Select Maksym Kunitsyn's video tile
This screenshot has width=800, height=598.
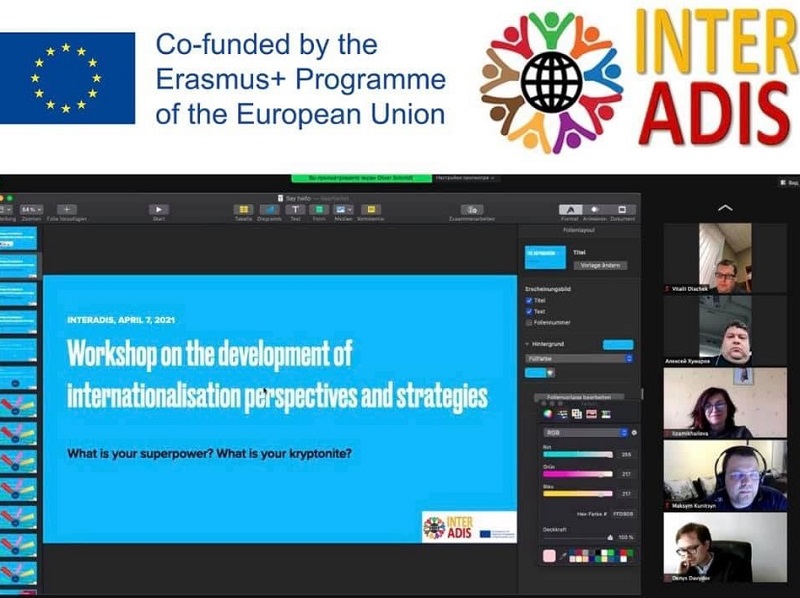tap(725, 475)
